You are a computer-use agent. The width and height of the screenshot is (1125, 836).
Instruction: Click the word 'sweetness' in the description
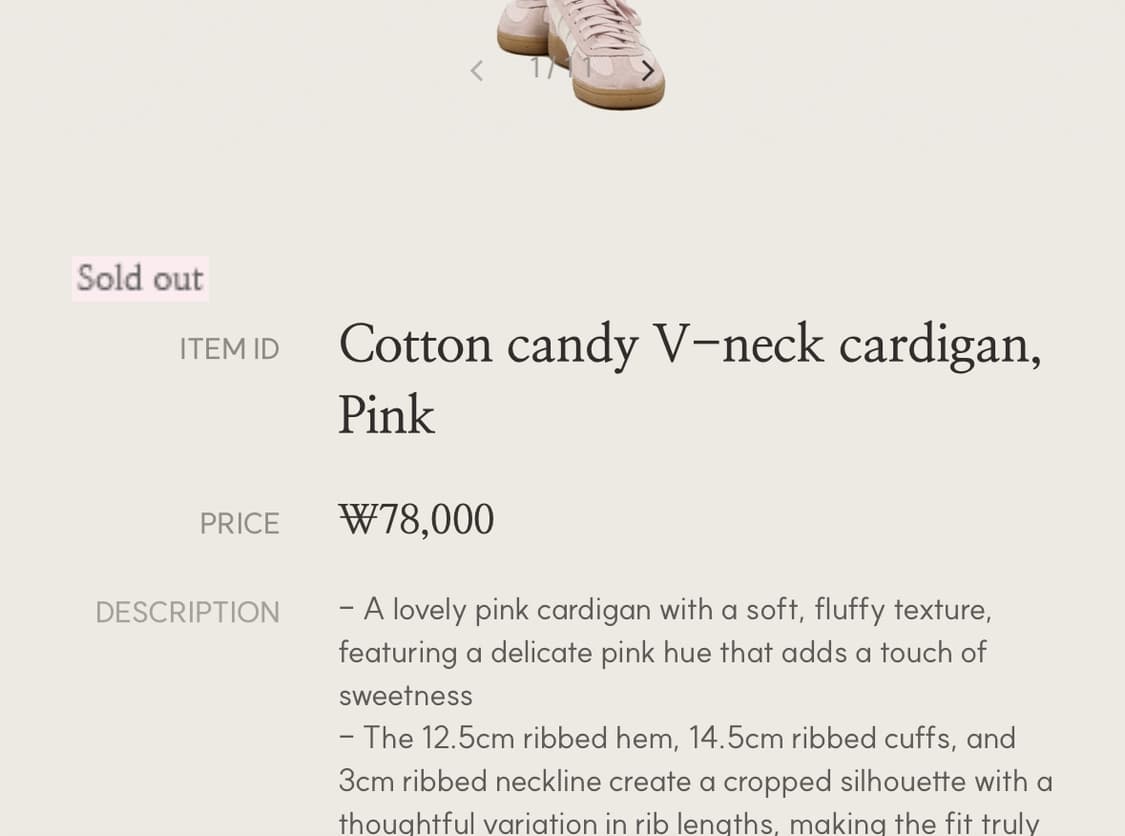[x=405, y=695]
